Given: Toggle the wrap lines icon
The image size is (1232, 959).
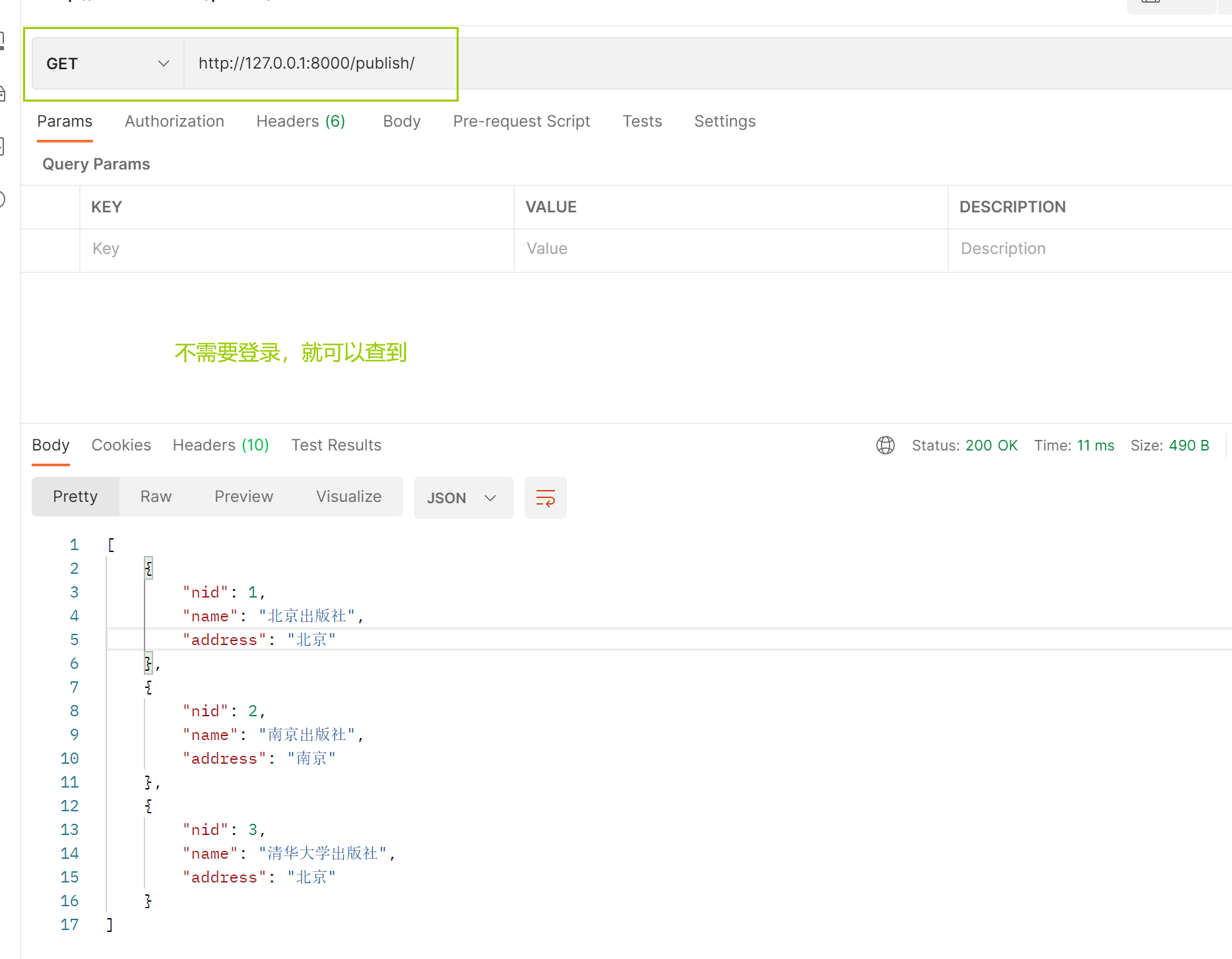Looking at the screenshot, I should [546, 498].
